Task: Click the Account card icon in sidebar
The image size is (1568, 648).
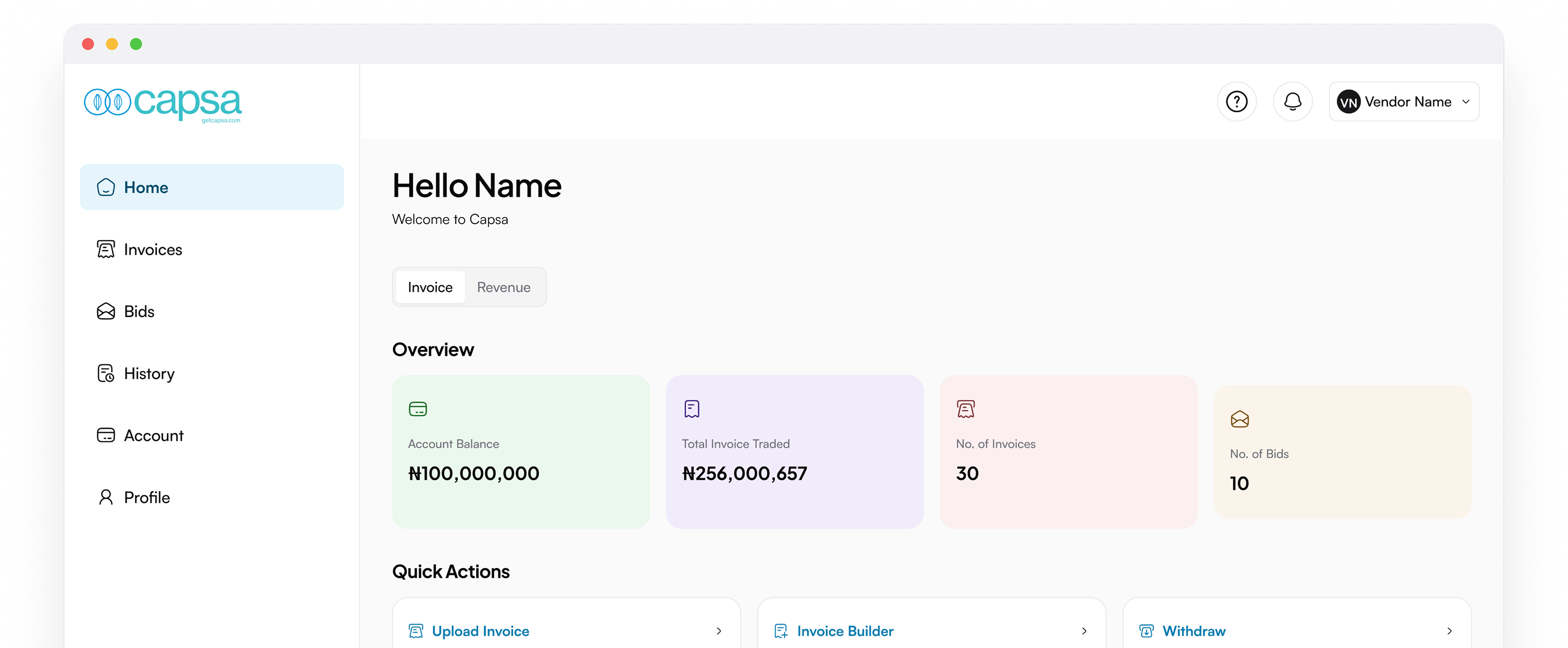Action: coord(106,436)
